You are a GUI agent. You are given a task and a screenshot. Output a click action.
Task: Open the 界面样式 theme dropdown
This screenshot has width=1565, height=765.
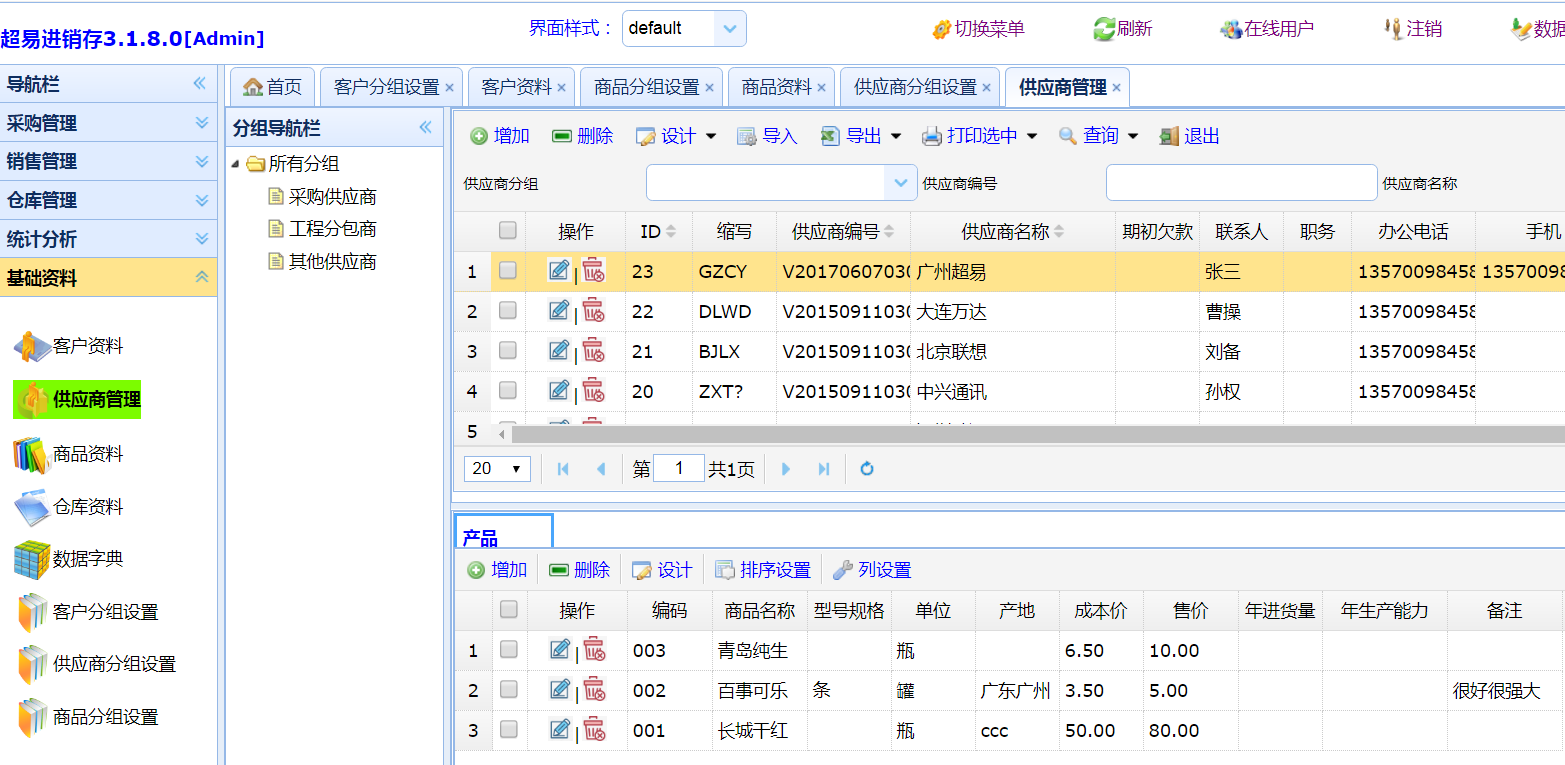[729, 29]
